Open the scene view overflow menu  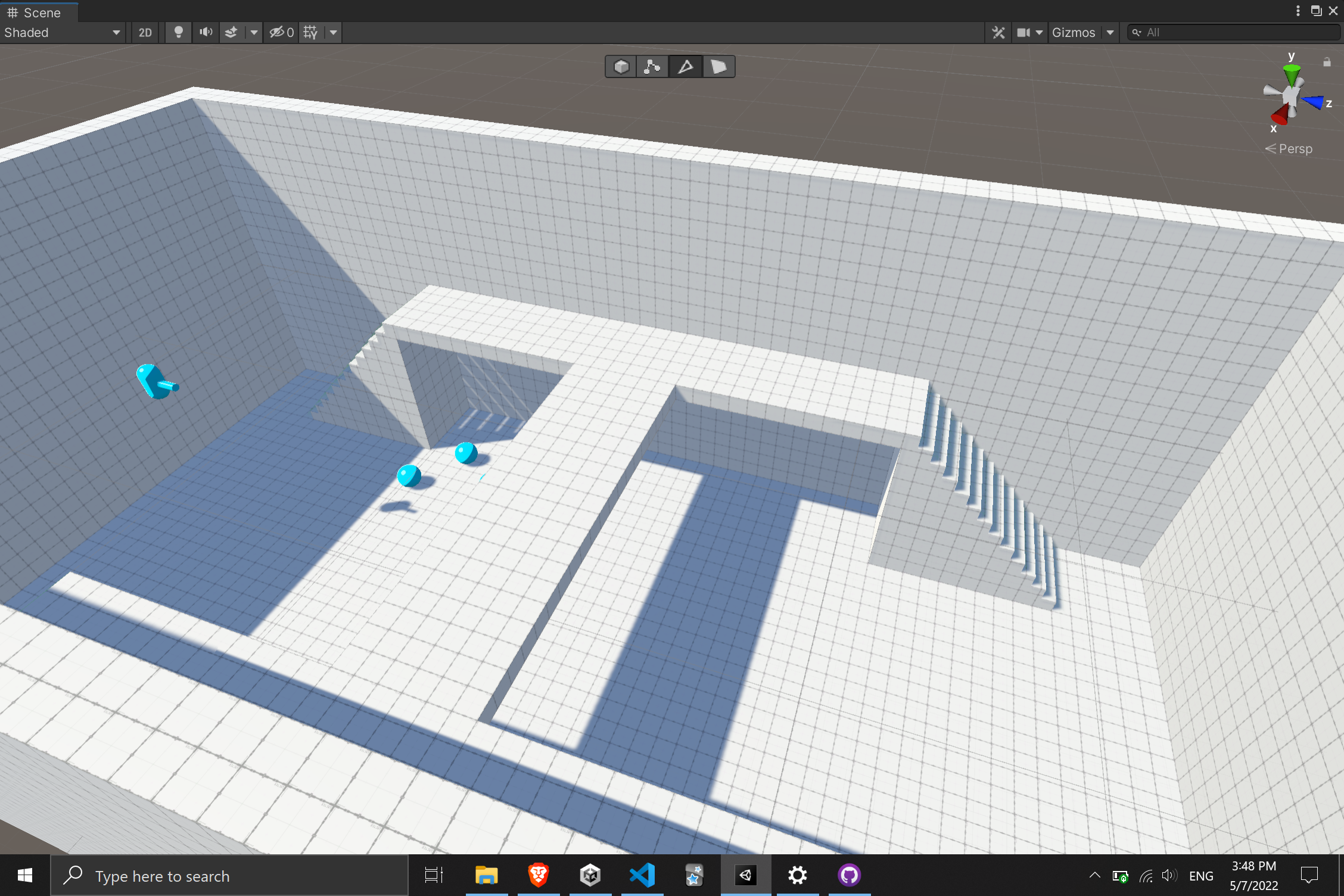pos(1299,11)
